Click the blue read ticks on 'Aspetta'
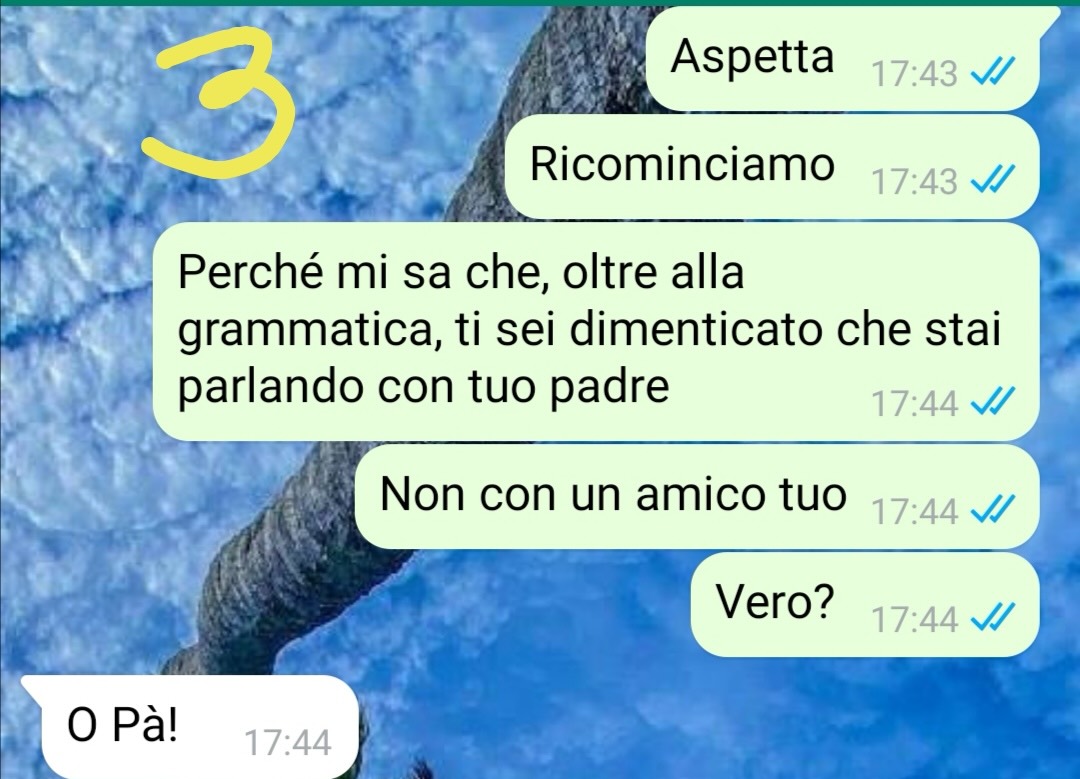 point(993,70)
